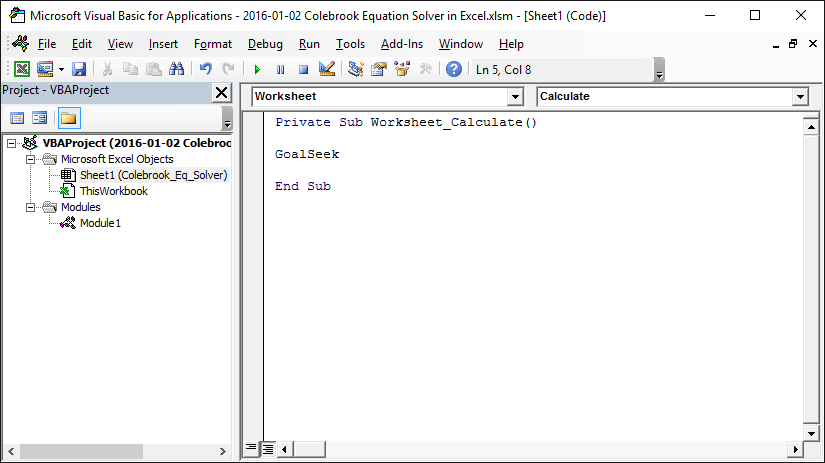Open the Project Explorer icon
The width and height of the screenshot is (825, 463).
pos(356,69)
